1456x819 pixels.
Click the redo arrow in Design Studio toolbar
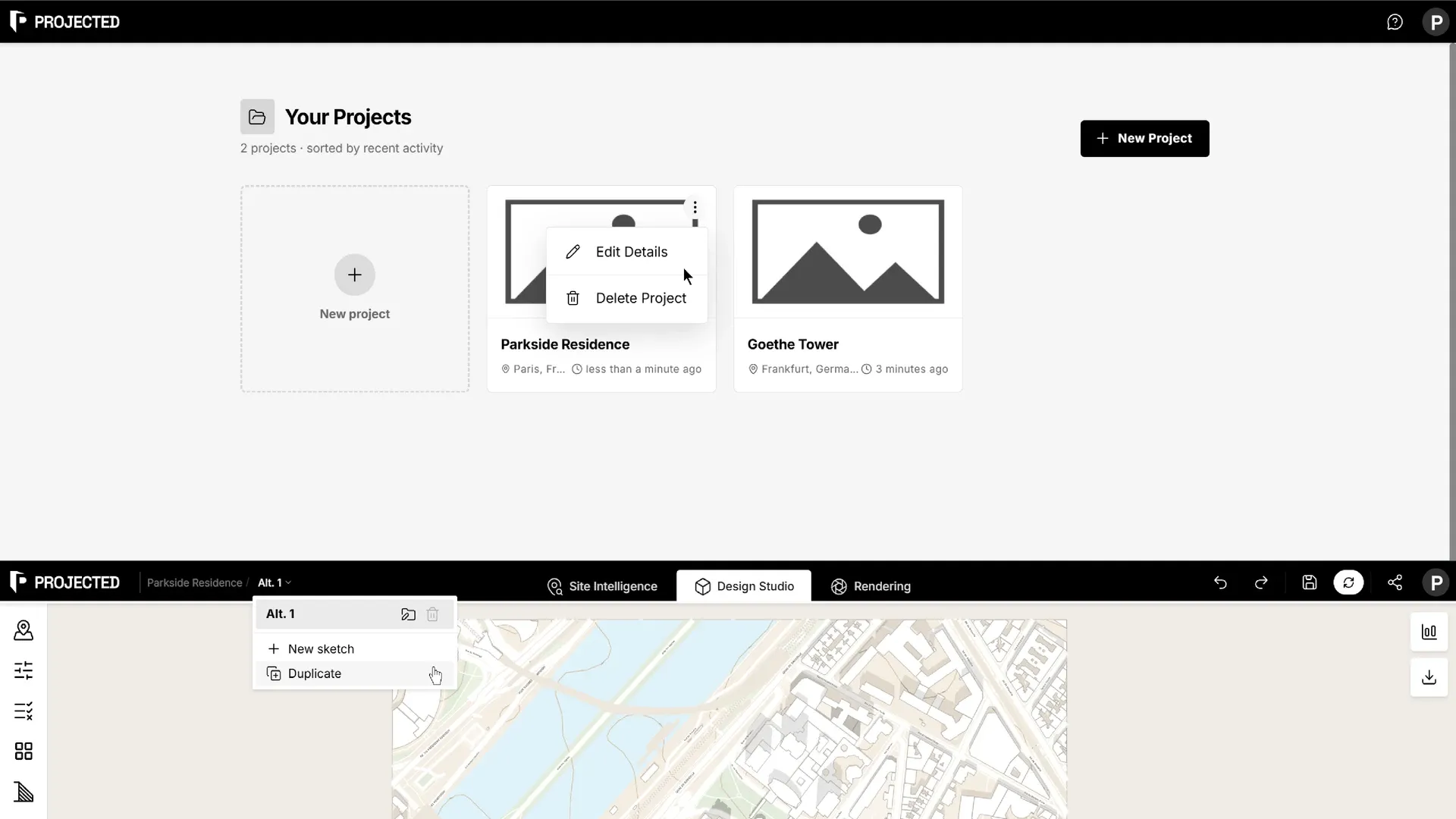[1261, 582]
